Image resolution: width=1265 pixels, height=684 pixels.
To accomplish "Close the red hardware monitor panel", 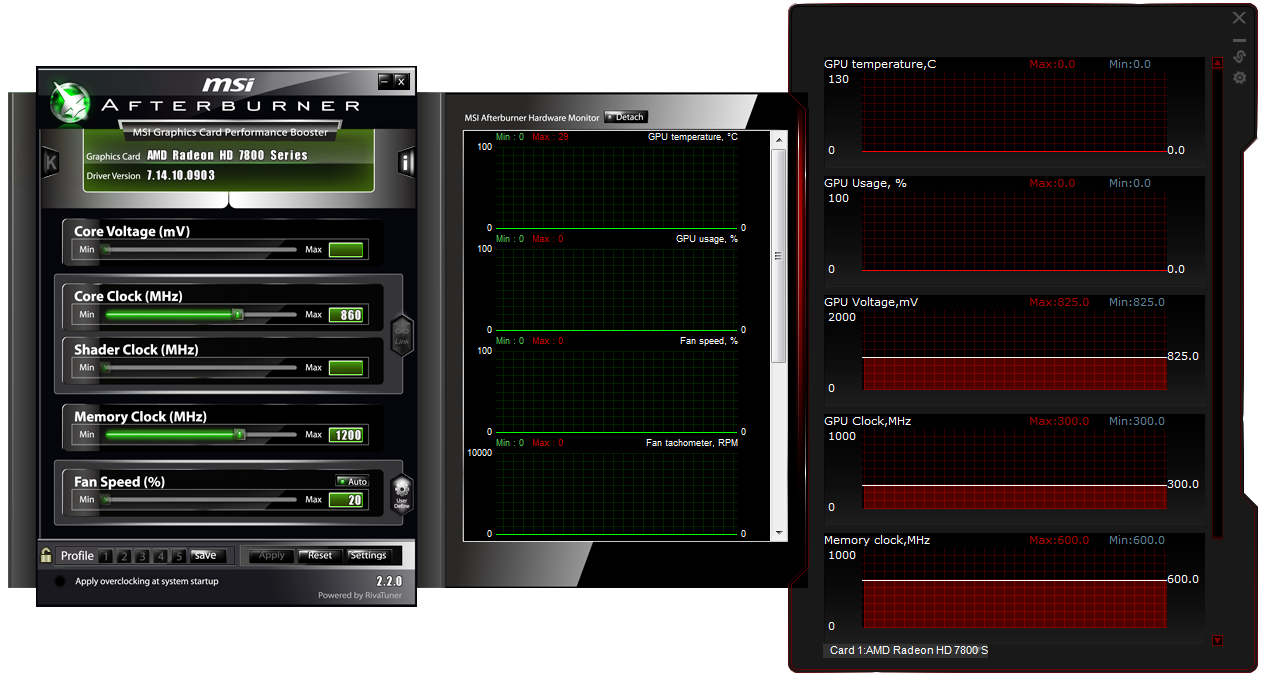I will (1239, 18).
